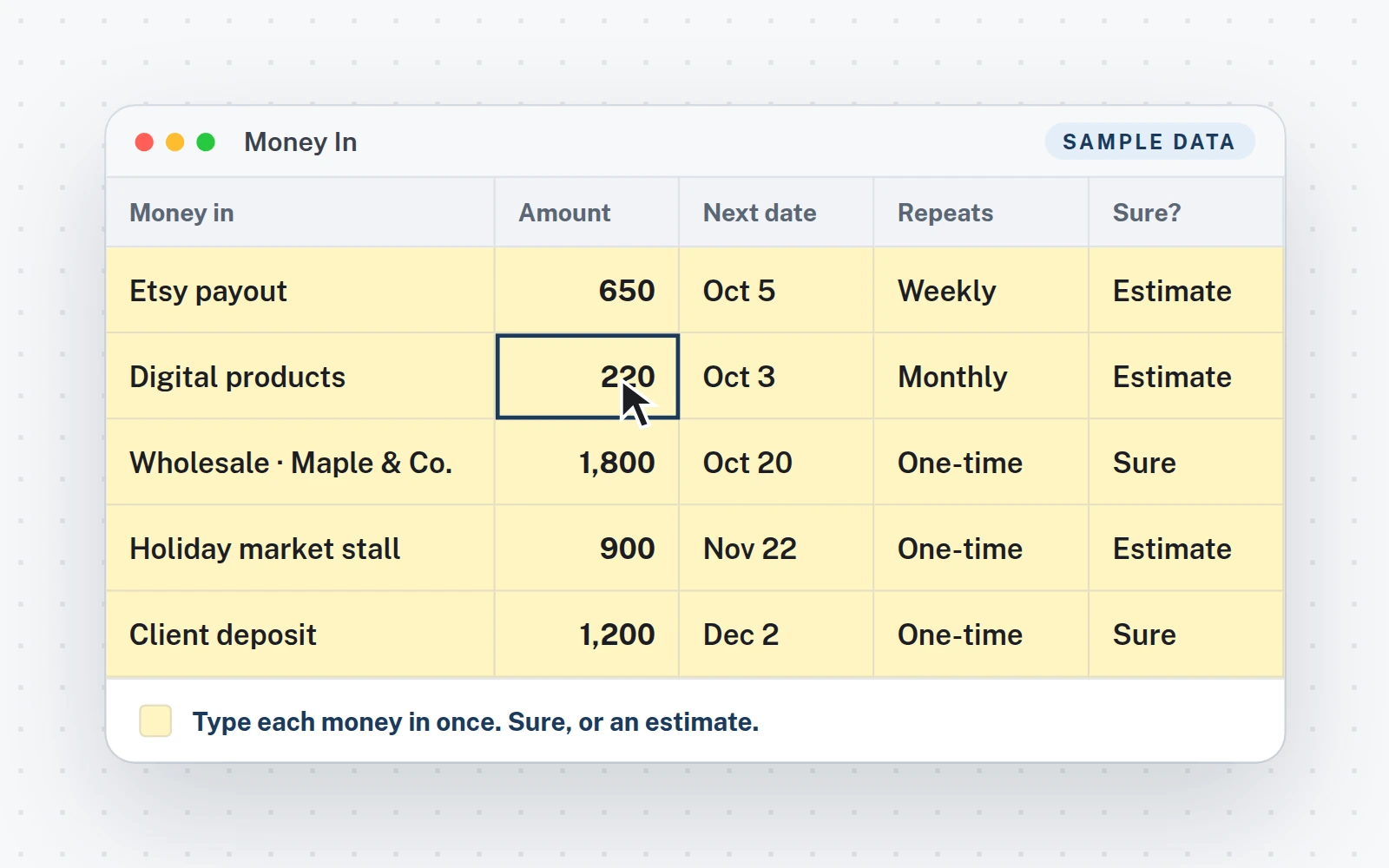Click the 'Oct 3' date cell

(776, 377)
